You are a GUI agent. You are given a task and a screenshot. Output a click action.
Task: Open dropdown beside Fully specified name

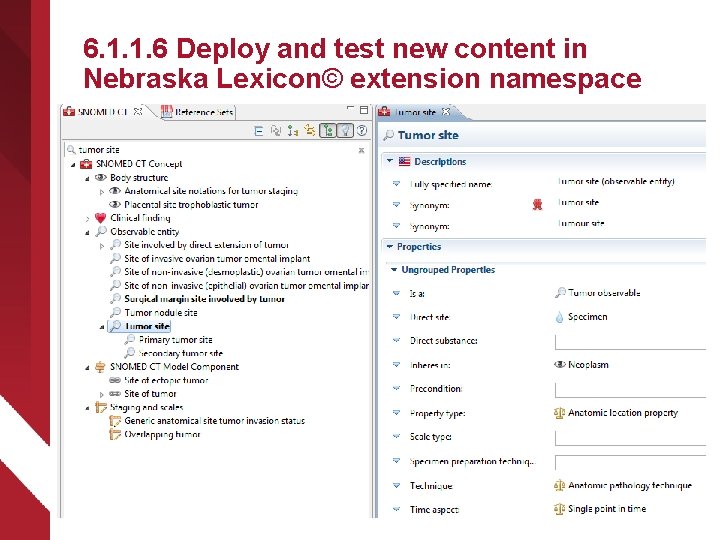[396, 184]
